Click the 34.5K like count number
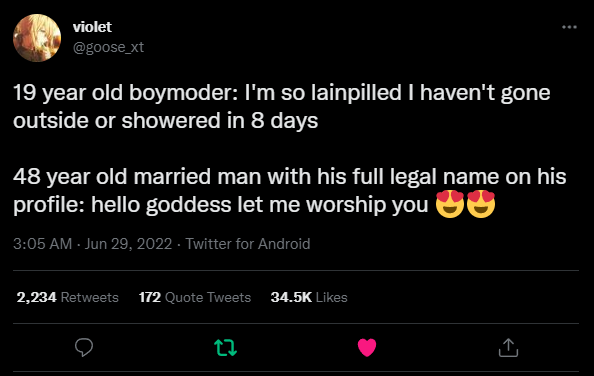Image resolution: width=594 pixels, height=376 pixels. [291, 297]
